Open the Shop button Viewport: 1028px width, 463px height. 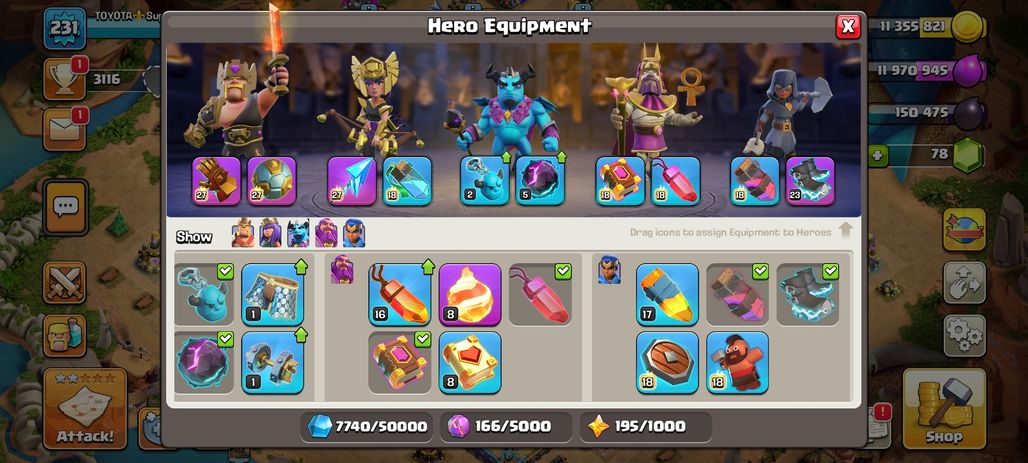[x=944, y=408]
